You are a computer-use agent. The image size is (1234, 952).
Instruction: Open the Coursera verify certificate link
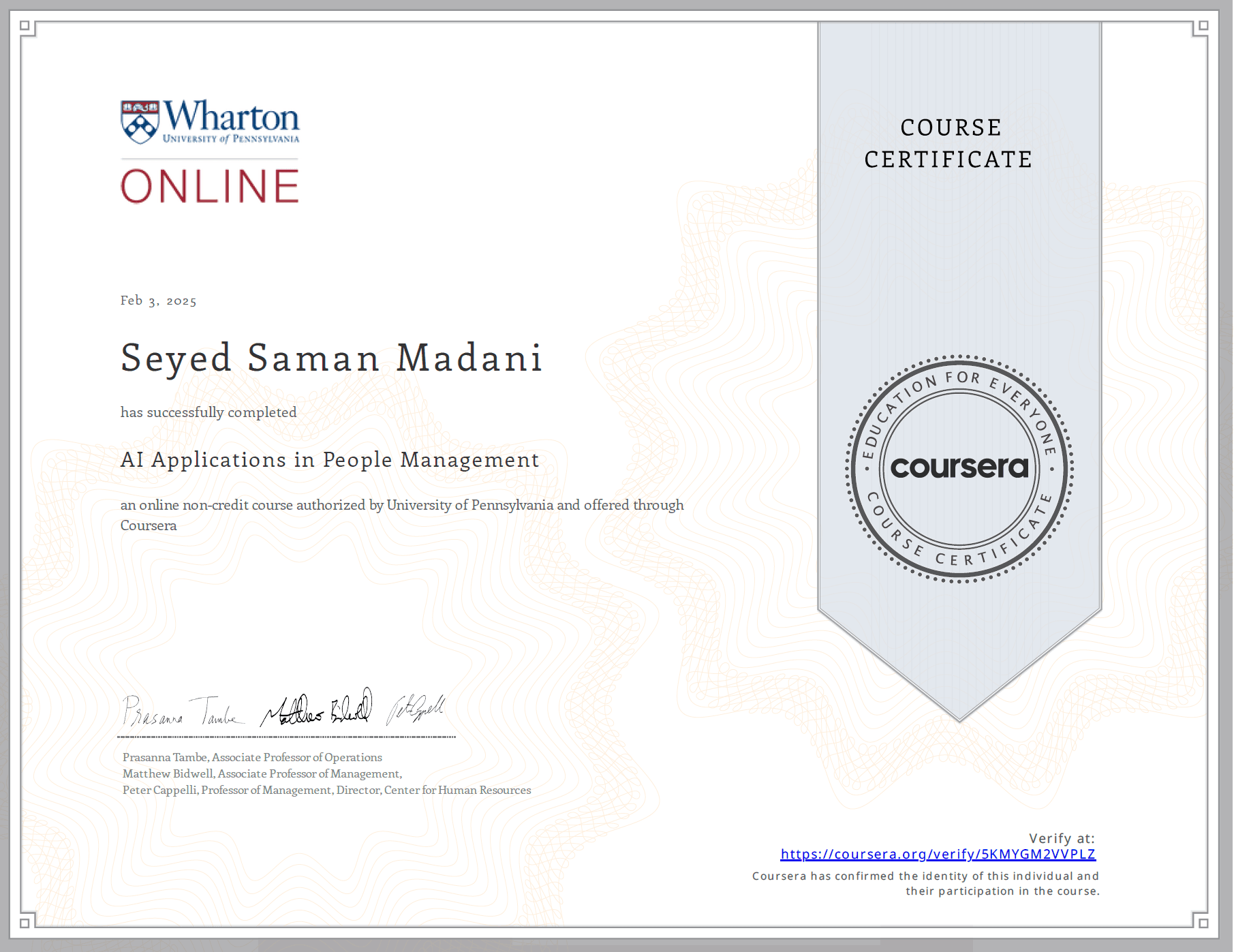938,854
